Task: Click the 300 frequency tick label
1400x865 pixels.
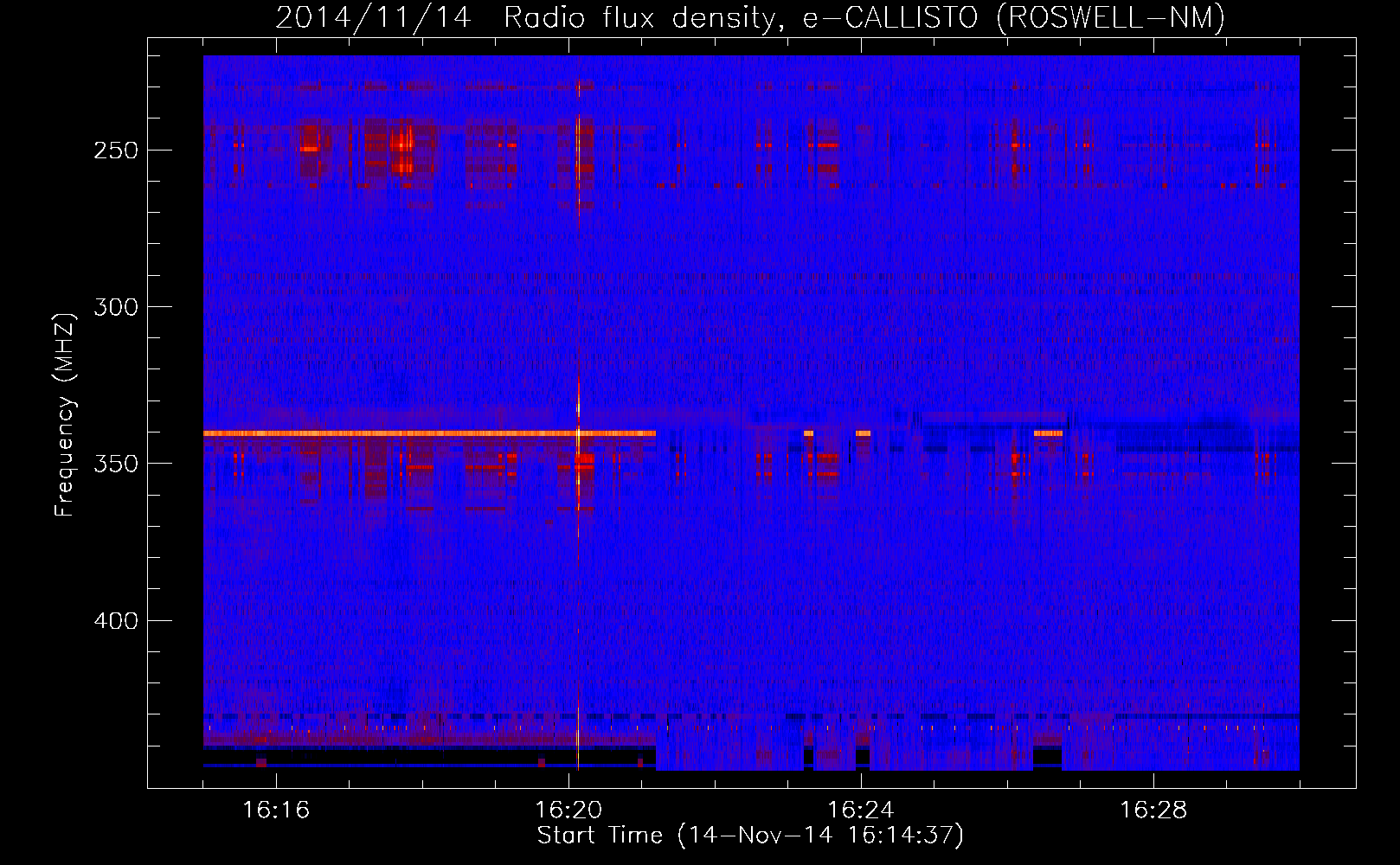Action: [116, 307]
